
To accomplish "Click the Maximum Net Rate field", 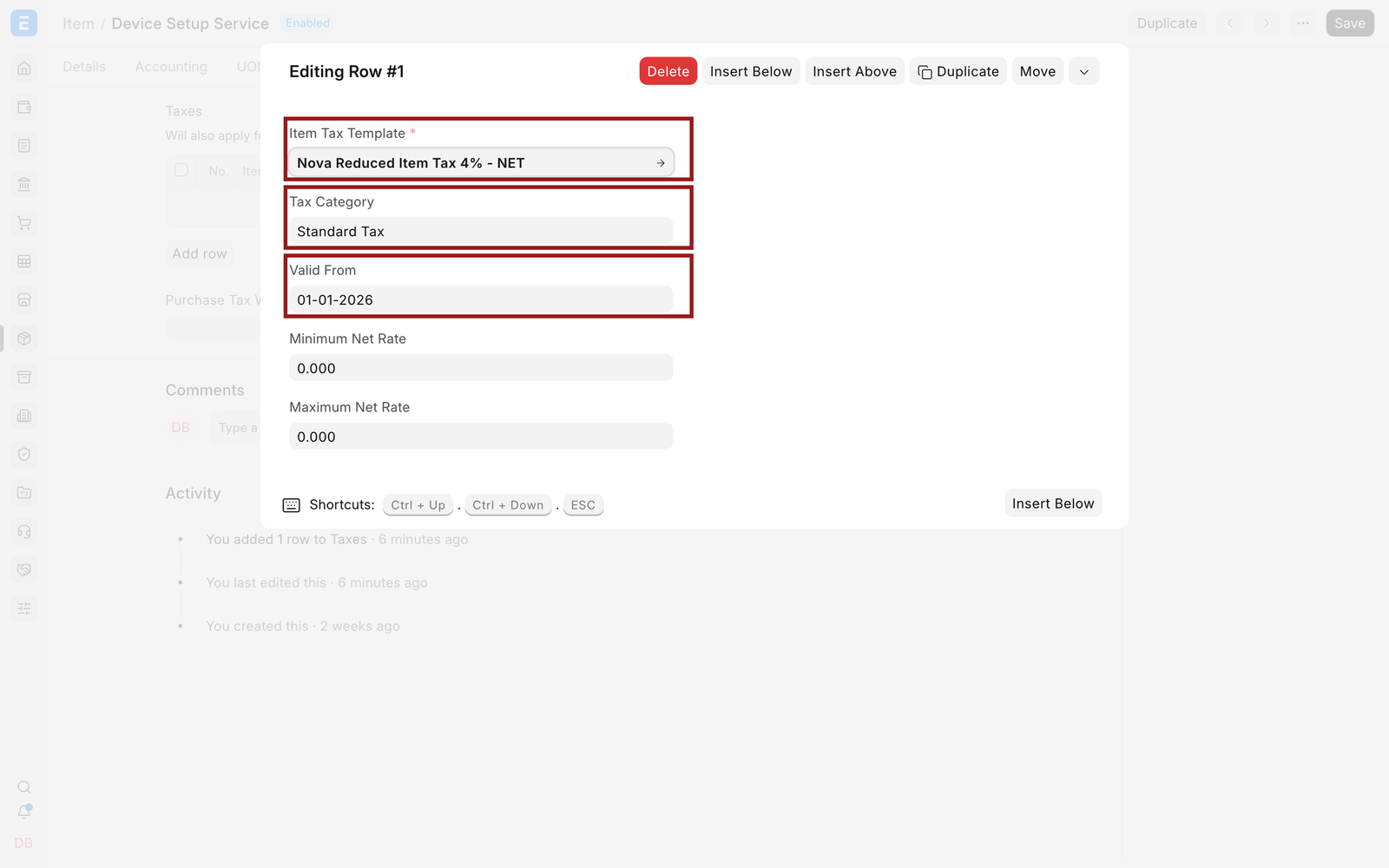I will pyautogui.click(x=481, y=437).
